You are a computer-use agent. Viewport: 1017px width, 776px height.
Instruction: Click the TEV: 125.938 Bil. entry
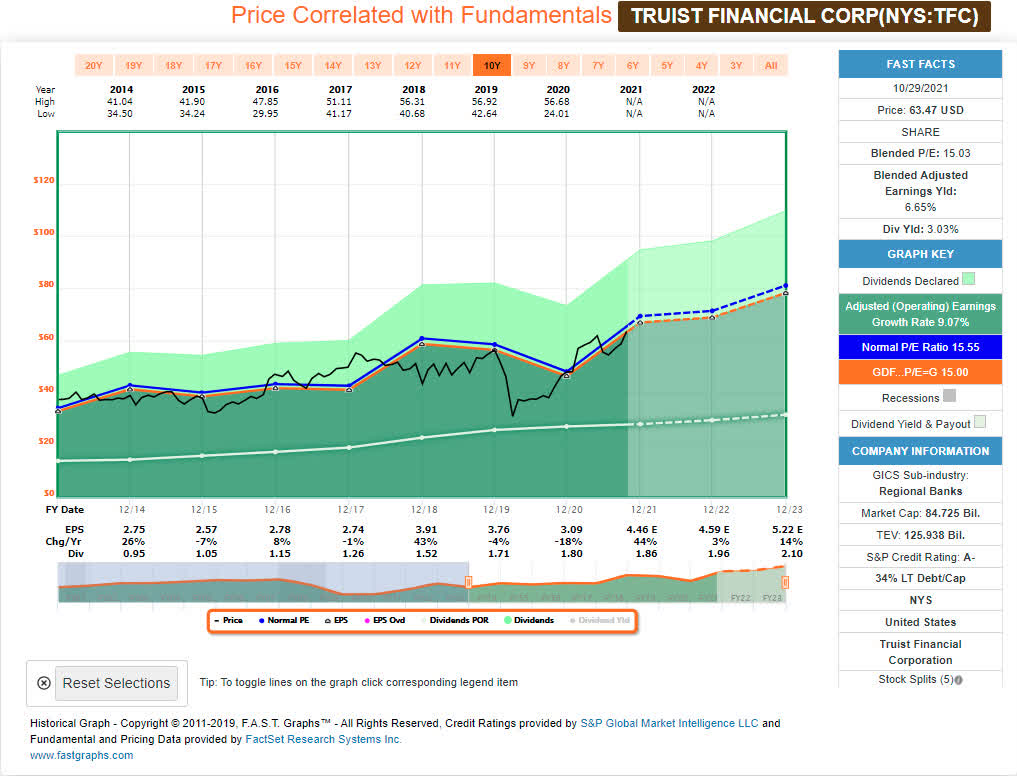coord(920,536)
